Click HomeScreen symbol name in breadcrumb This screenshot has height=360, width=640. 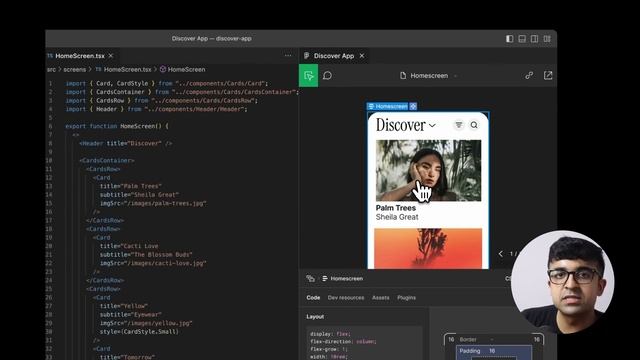187,69
